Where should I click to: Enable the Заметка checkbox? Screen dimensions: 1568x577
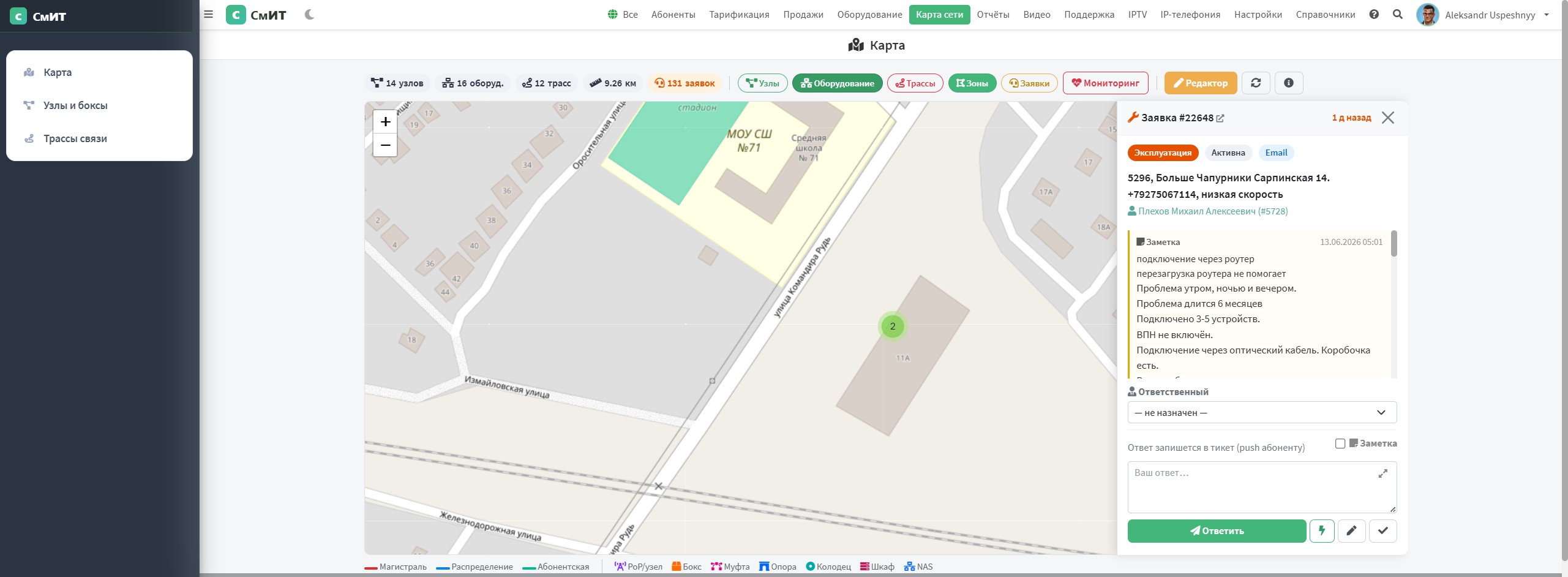[x=1340, y=443]
